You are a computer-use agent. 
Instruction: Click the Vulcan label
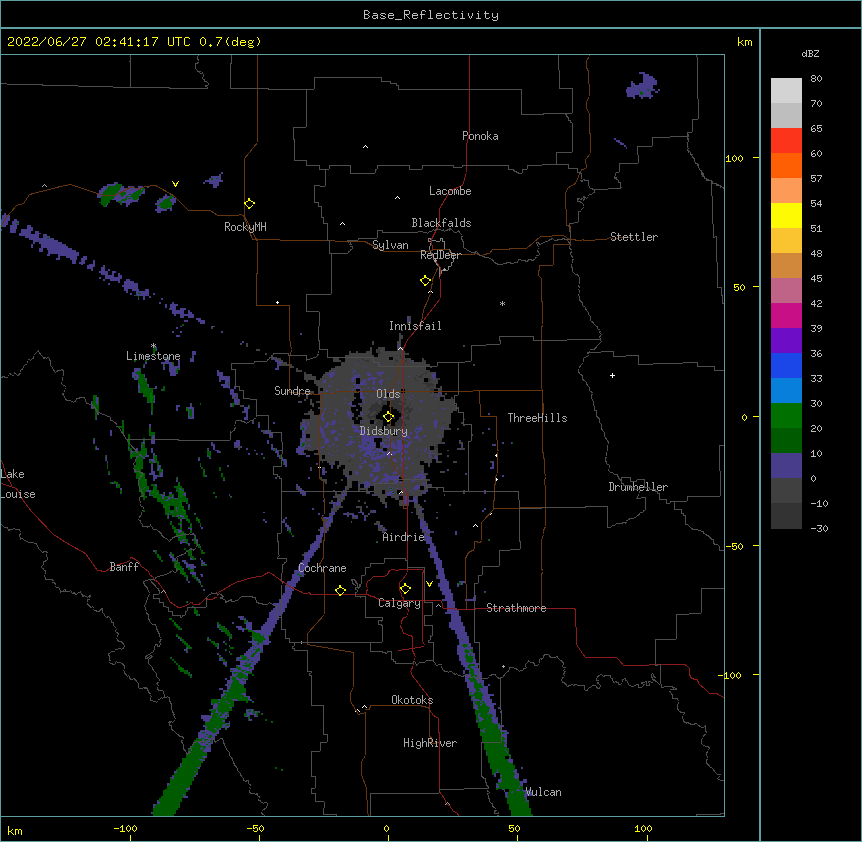tap(543, 792)
